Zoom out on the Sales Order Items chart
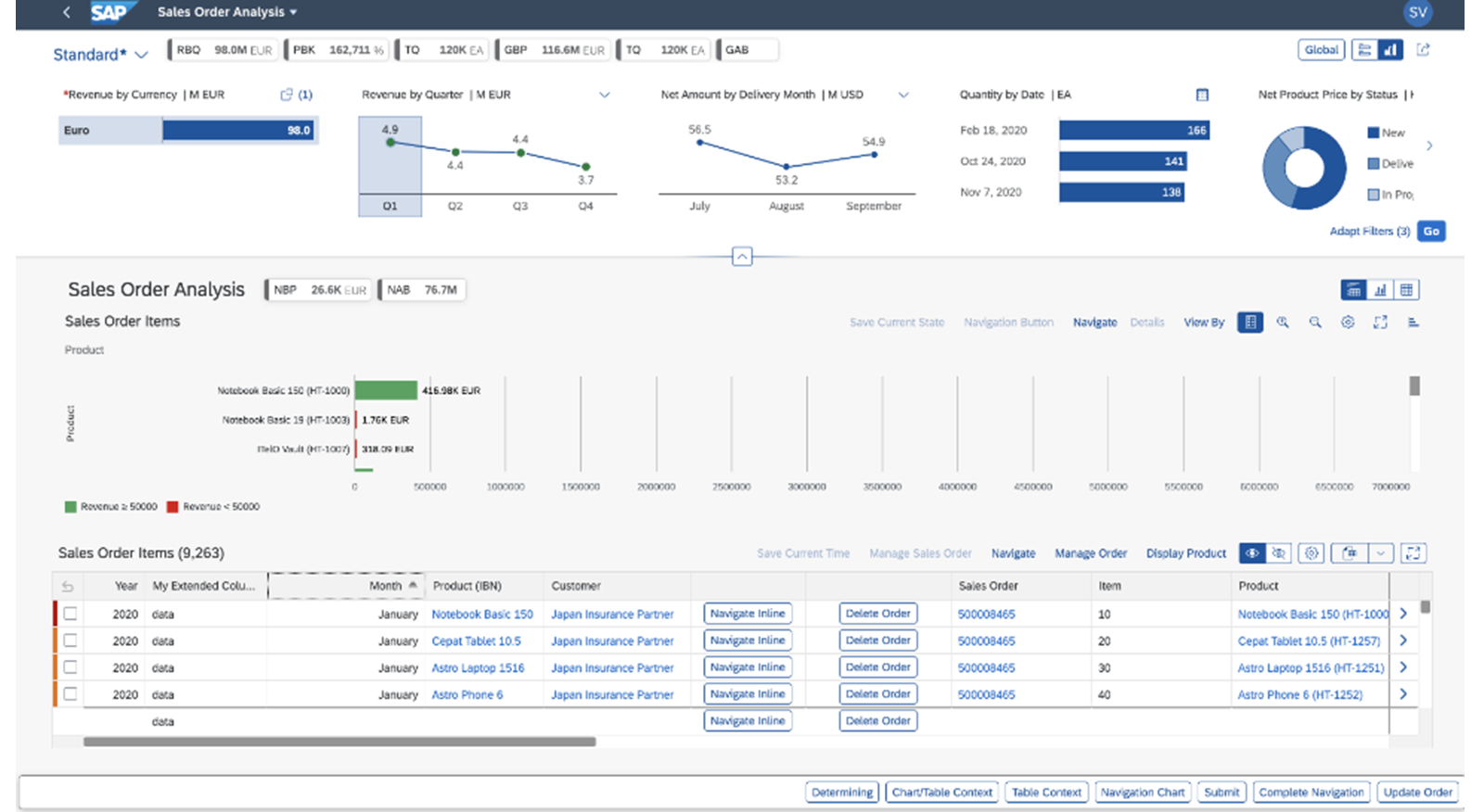This screenshot has width=1484, height=812. pos(1315,323)
